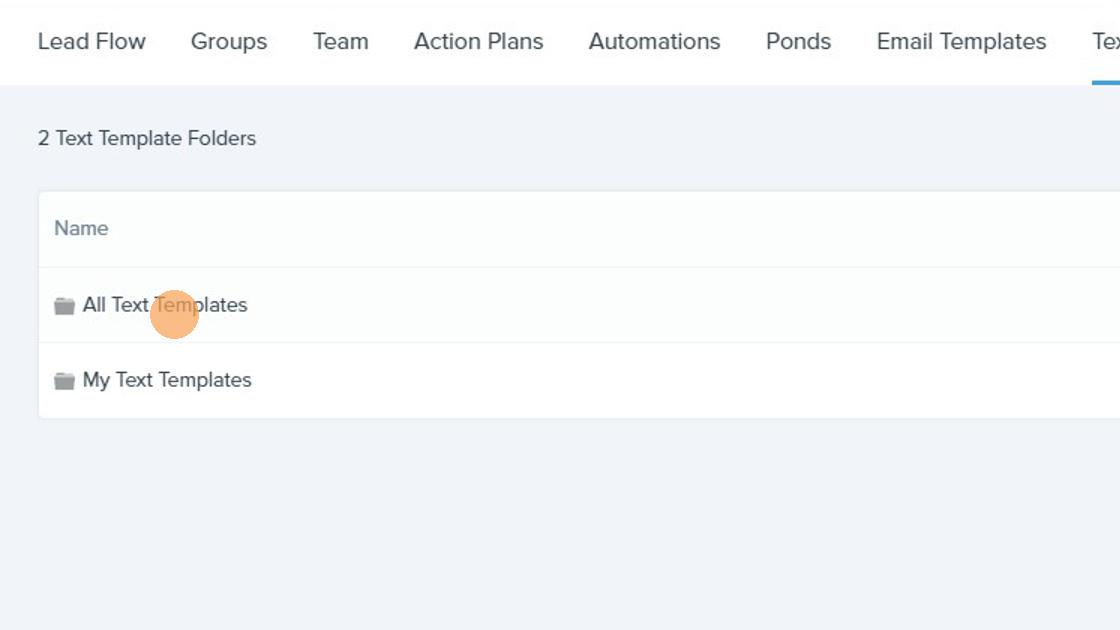Screen dimensions: 1120x630
Task: Click the blue active tab underline indicator
Action: coord(1106,83)
